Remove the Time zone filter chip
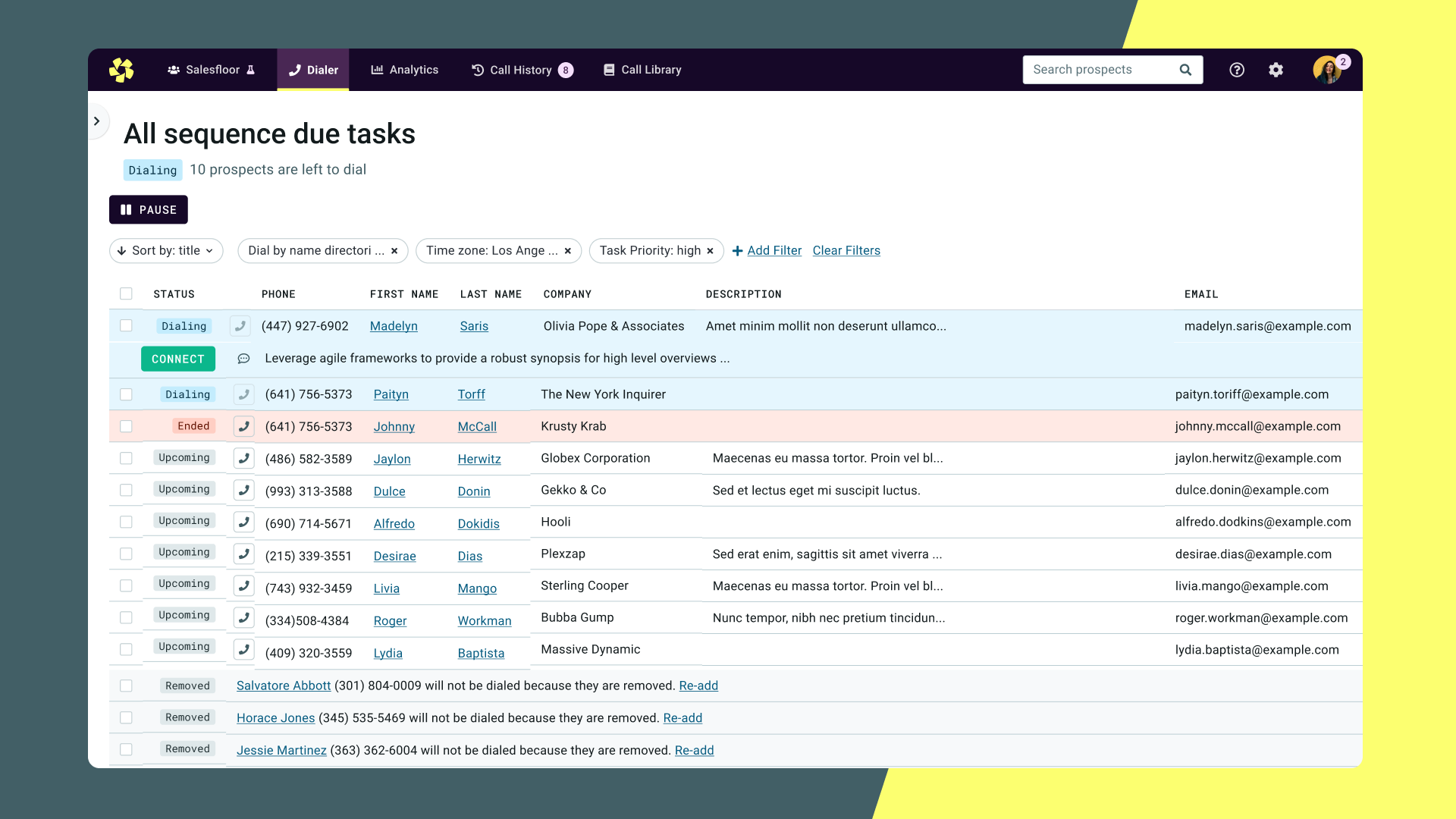Screen dimensions: 1456x819 tap(567, 251)
